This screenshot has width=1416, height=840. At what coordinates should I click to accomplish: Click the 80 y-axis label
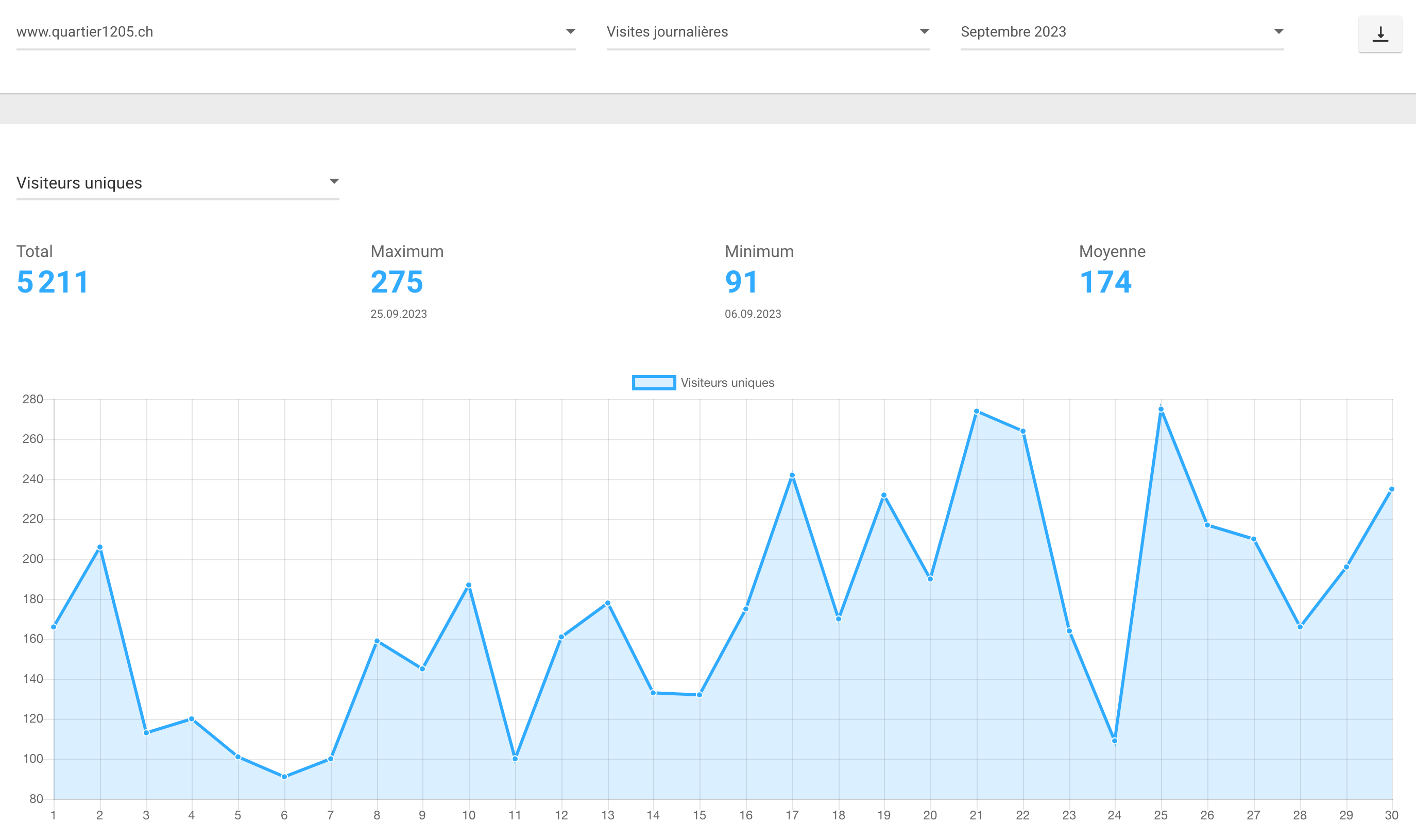36,799
